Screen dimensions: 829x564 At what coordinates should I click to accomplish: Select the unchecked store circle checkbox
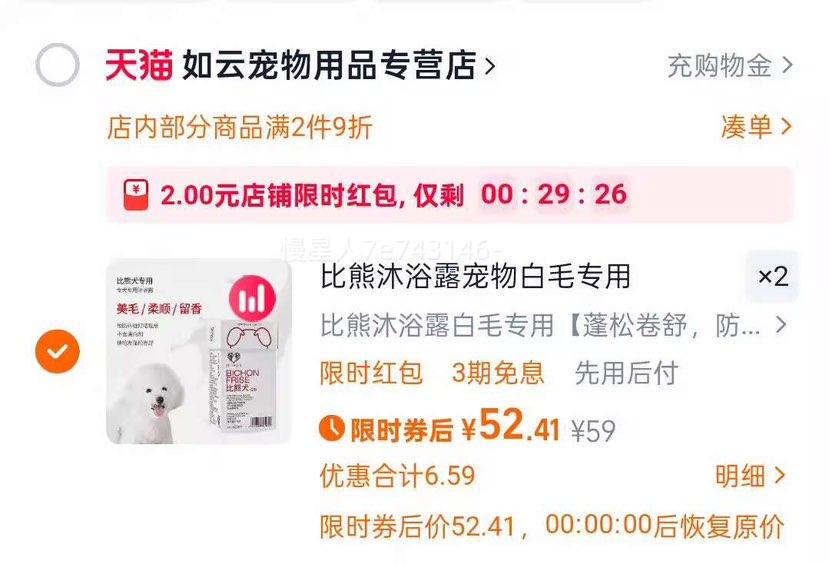coord(58,65)
